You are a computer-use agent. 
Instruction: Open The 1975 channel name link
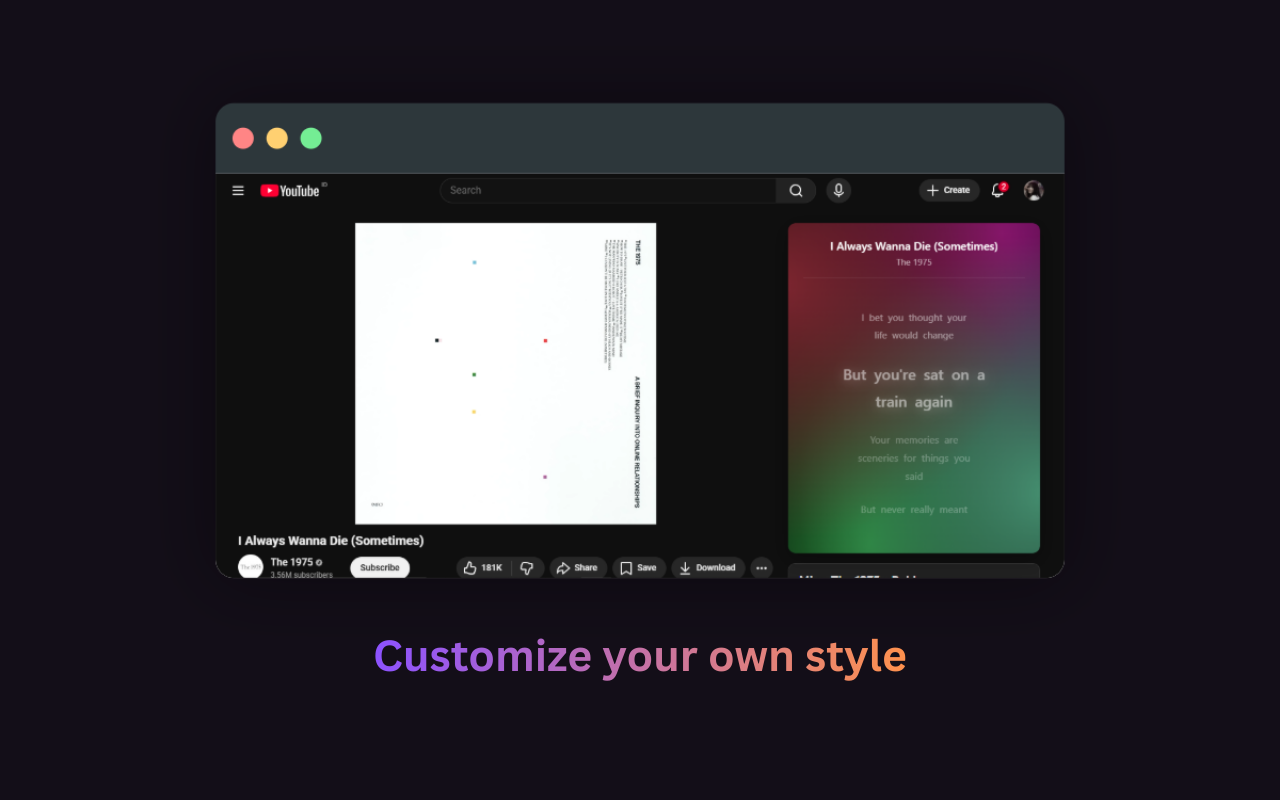point(292,562)
